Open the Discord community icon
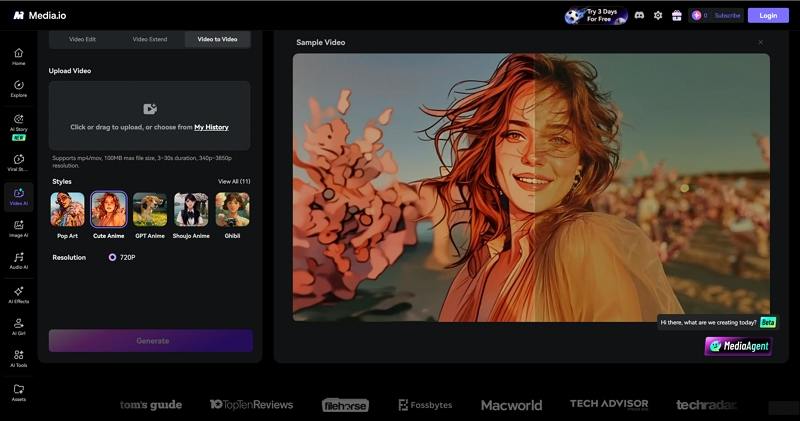The width and height of the screenshot is (800, 421). pos(639,15)
